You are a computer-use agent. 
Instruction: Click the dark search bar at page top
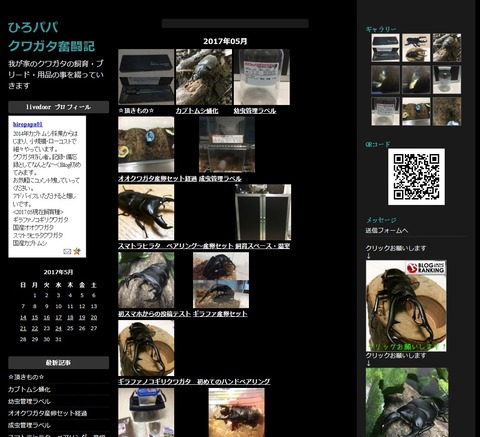click(235, 23)
